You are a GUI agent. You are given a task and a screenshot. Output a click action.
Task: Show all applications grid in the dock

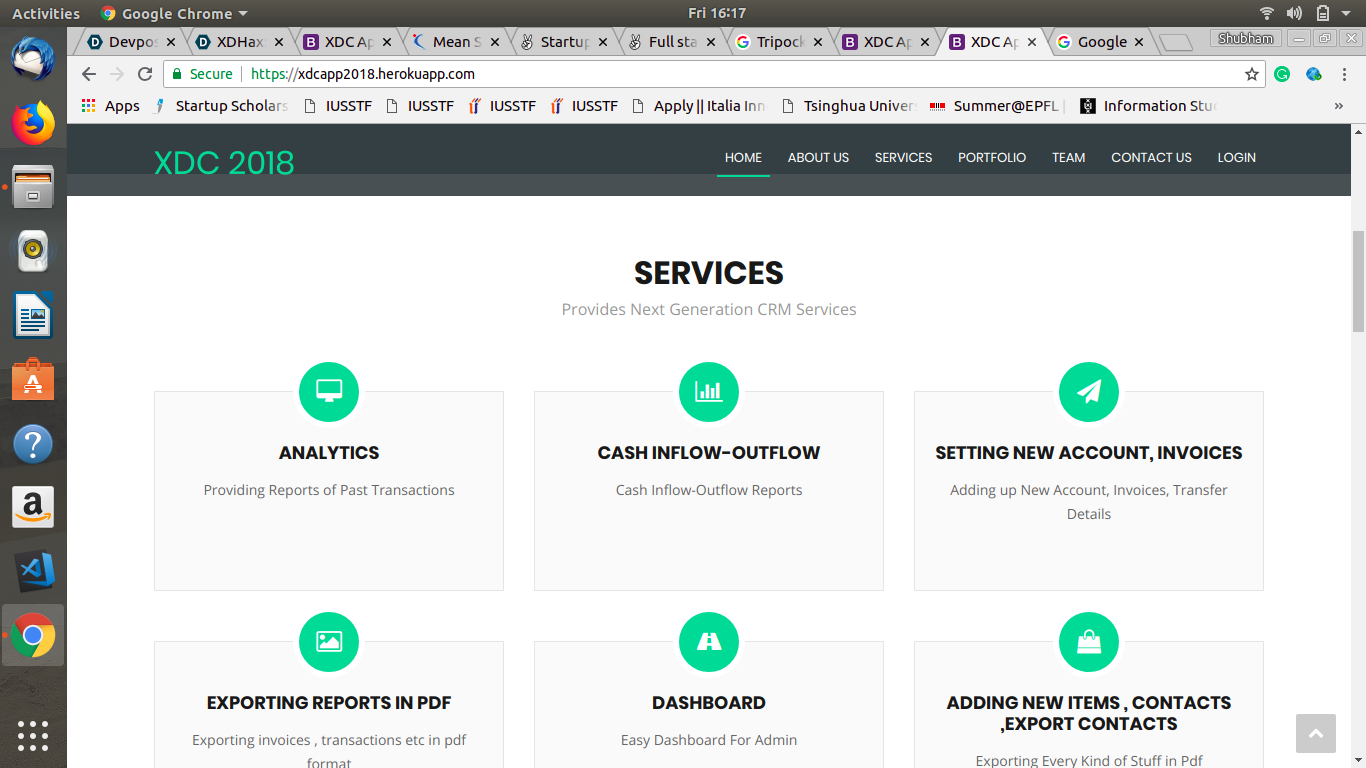click(x=33, y=735)
